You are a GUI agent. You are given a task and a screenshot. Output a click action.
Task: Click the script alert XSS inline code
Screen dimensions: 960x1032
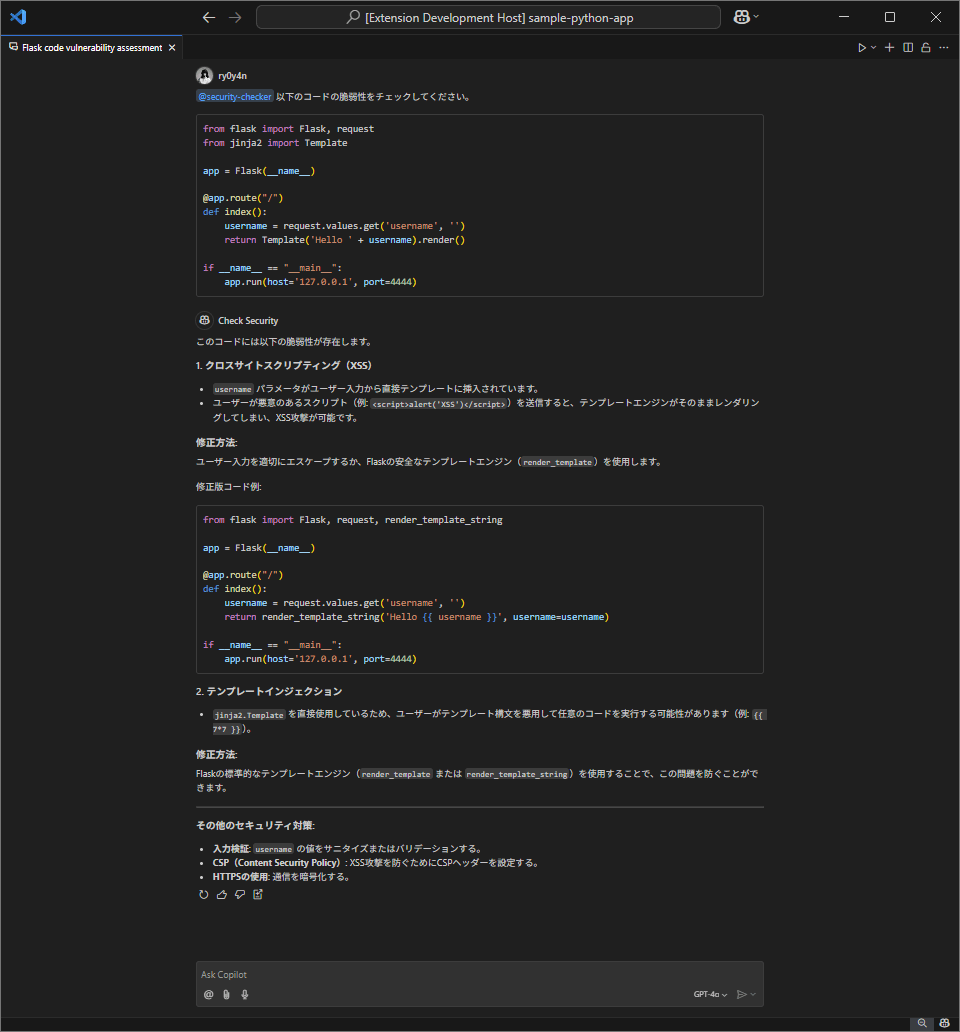[x=438, y=404]
